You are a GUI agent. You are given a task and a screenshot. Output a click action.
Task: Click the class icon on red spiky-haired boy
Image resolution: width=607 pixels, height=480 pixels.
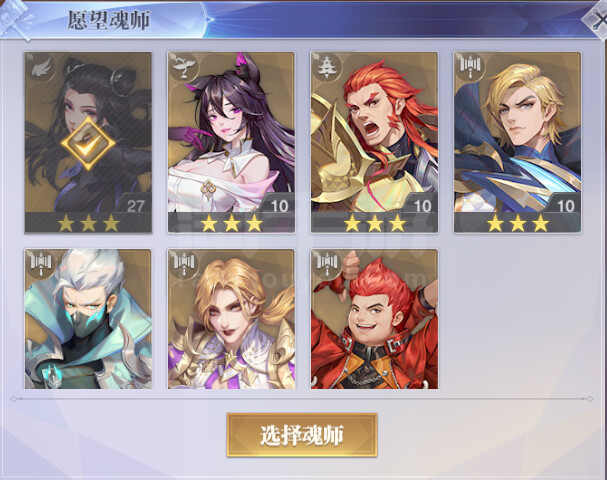coord(327,265)
